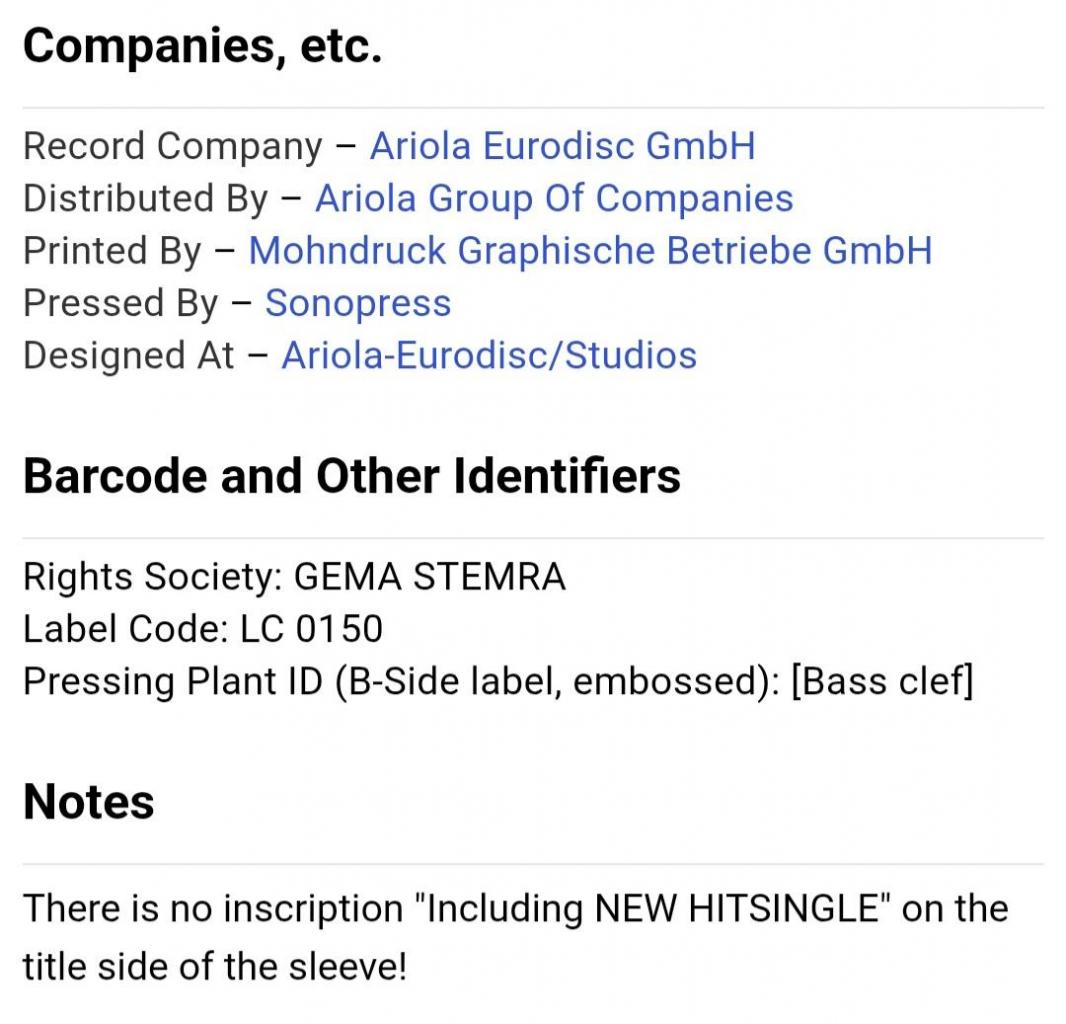Open the Ariola-Eurodisc/Studios link
This screenshot has width=1066, height=1024.
pos(488,355)
